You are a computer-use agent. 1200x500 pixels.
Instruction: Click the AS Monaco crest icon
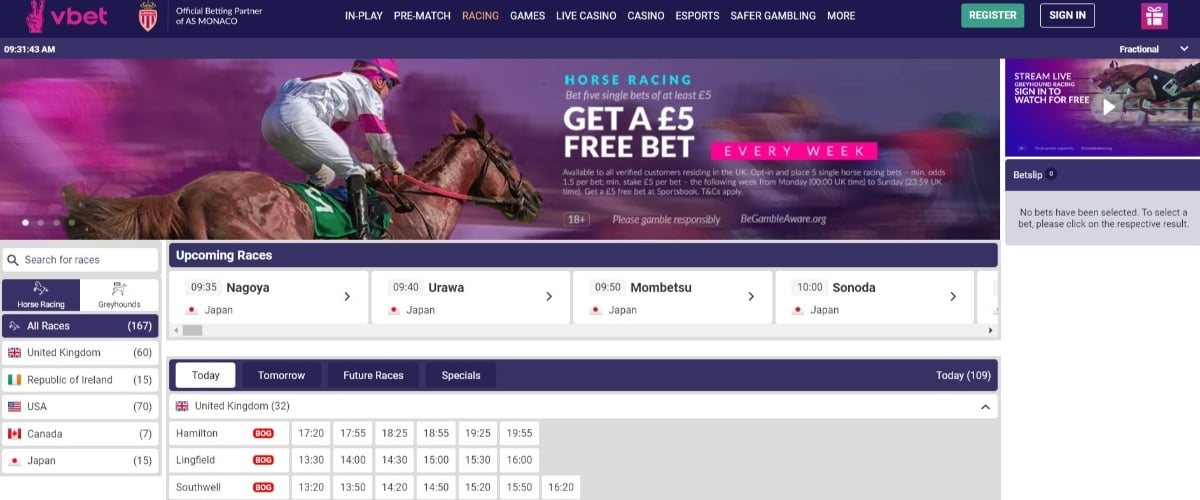(148, 16)
